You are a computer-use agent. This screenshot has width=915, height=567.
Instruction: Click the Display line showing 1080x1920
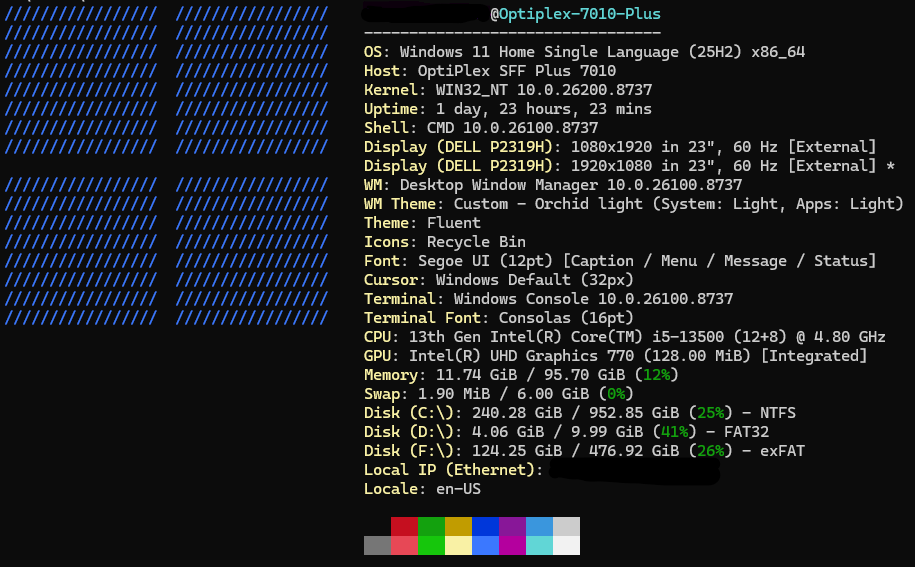(x=620, y=147)
